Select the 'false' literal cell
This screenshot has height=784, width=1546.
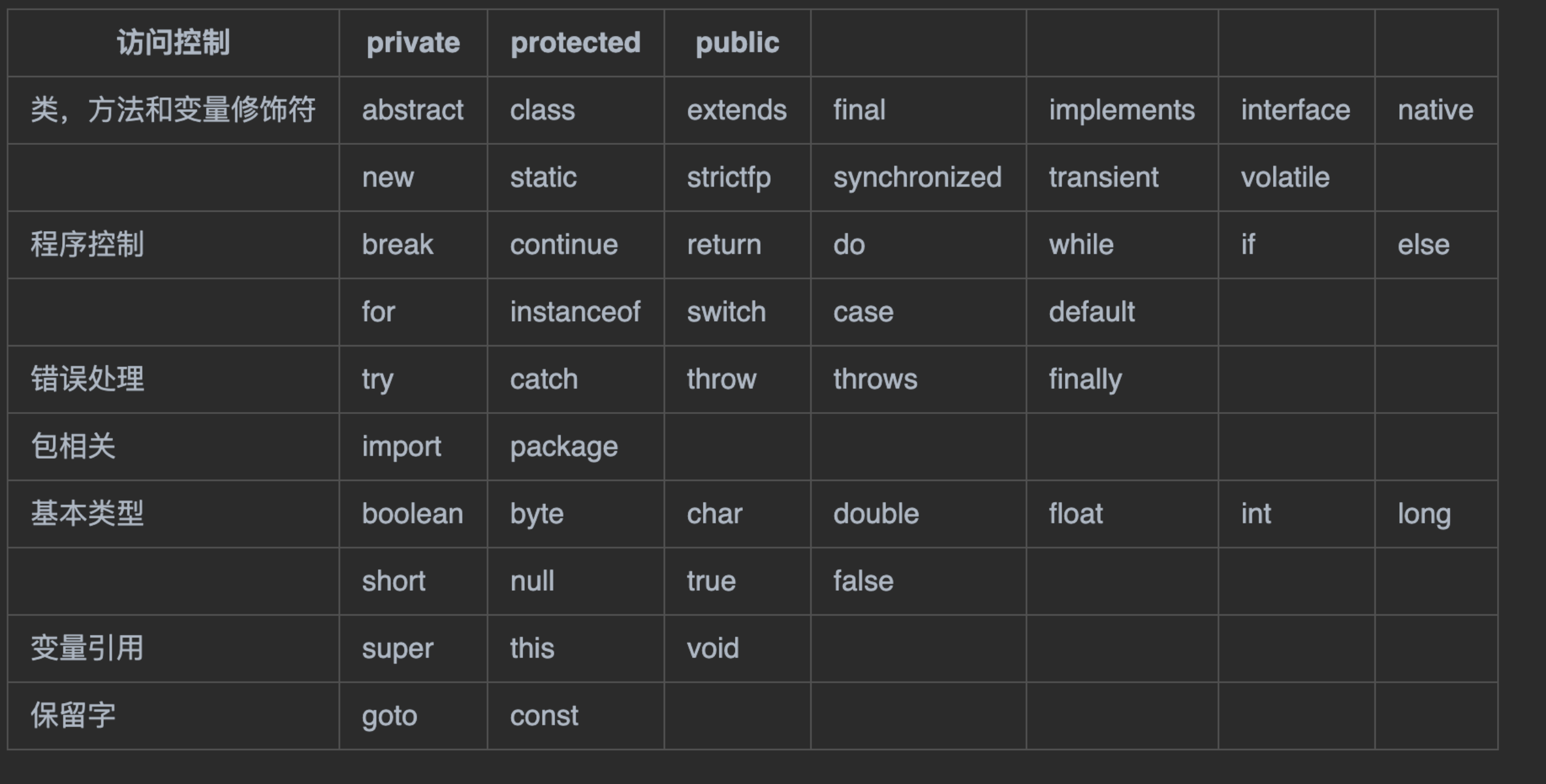click(x=863, y=581)
